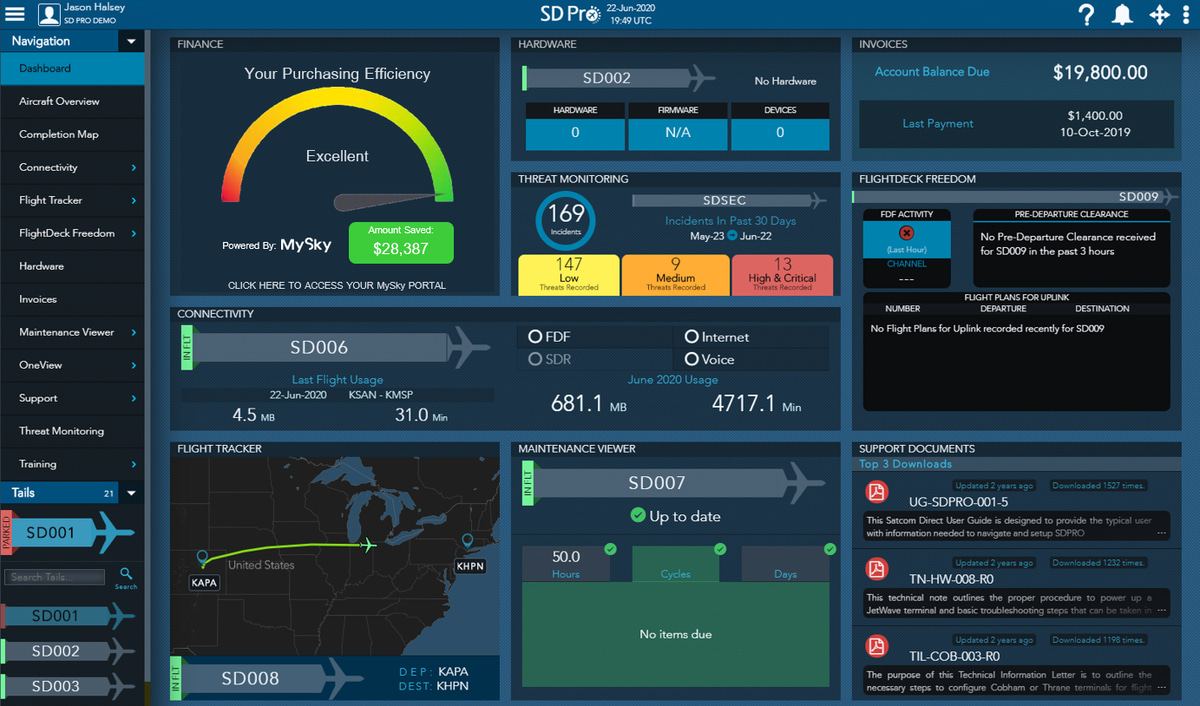Click the Search Tails input field
This screenshot has width=1200, height=706.
(x=54, y=576)
